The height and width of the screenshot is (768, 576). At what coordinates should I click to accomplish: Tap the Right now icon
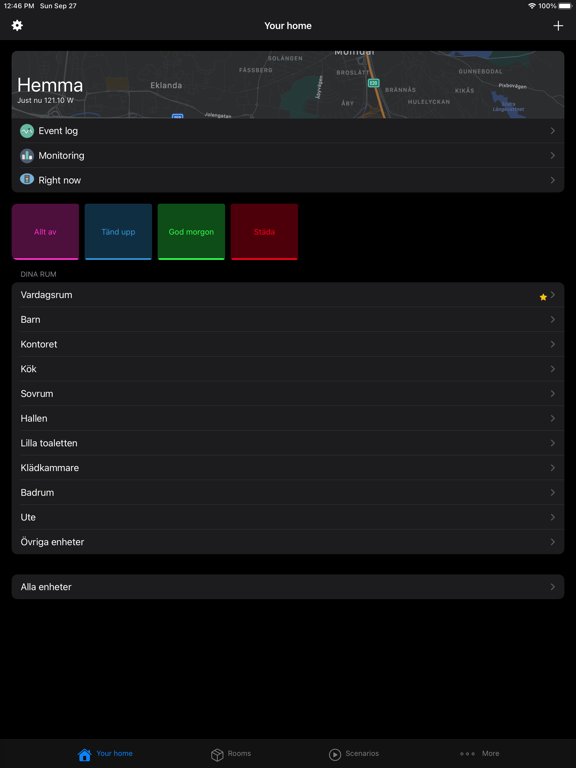[27, 179]
